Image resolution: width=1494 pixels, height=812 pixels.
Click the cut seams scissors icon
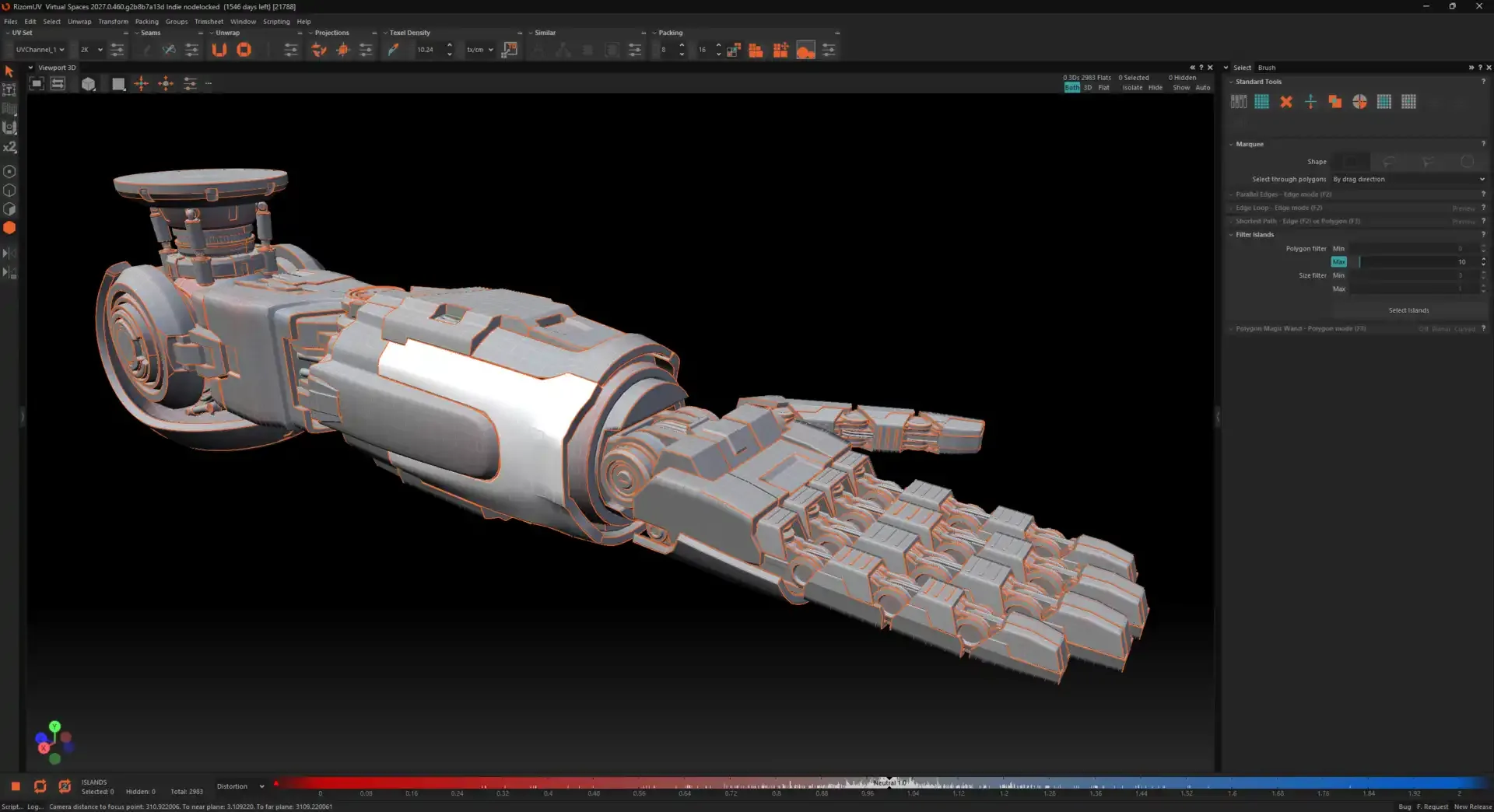(x=169, y=50)
